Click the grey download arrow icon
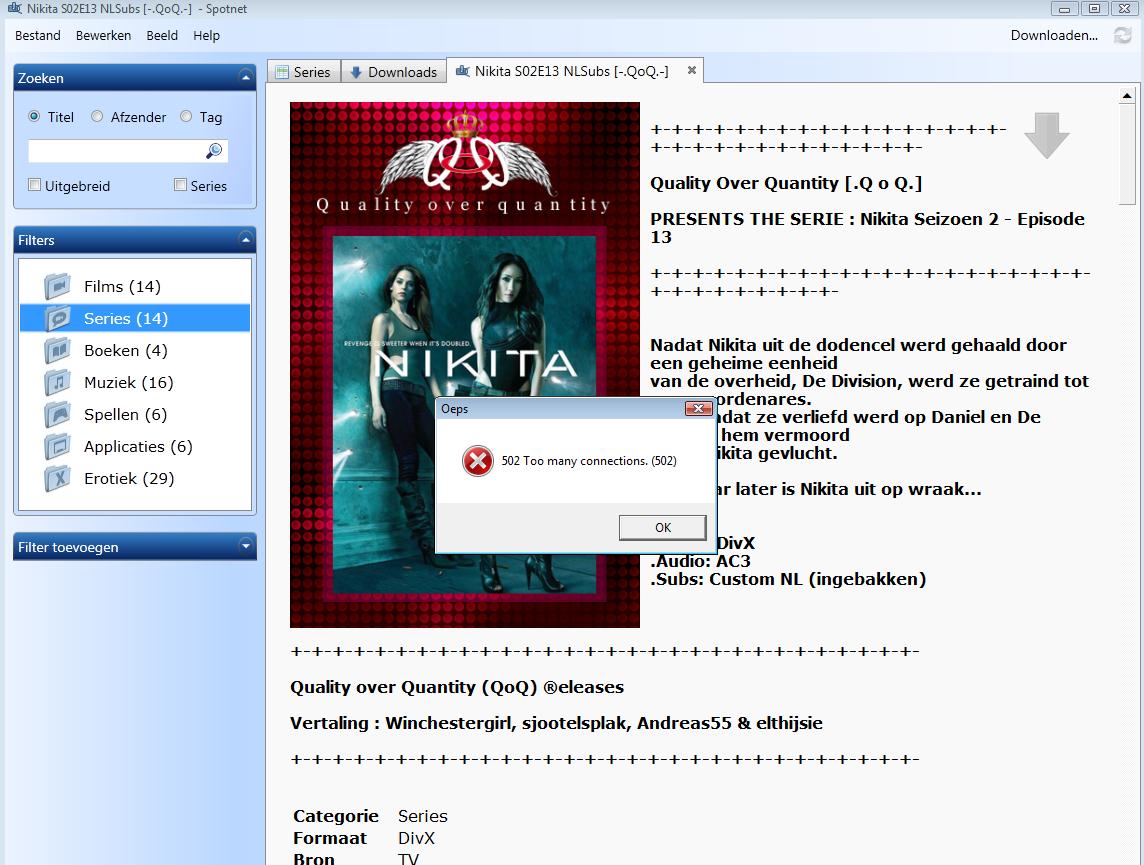 1047,136
